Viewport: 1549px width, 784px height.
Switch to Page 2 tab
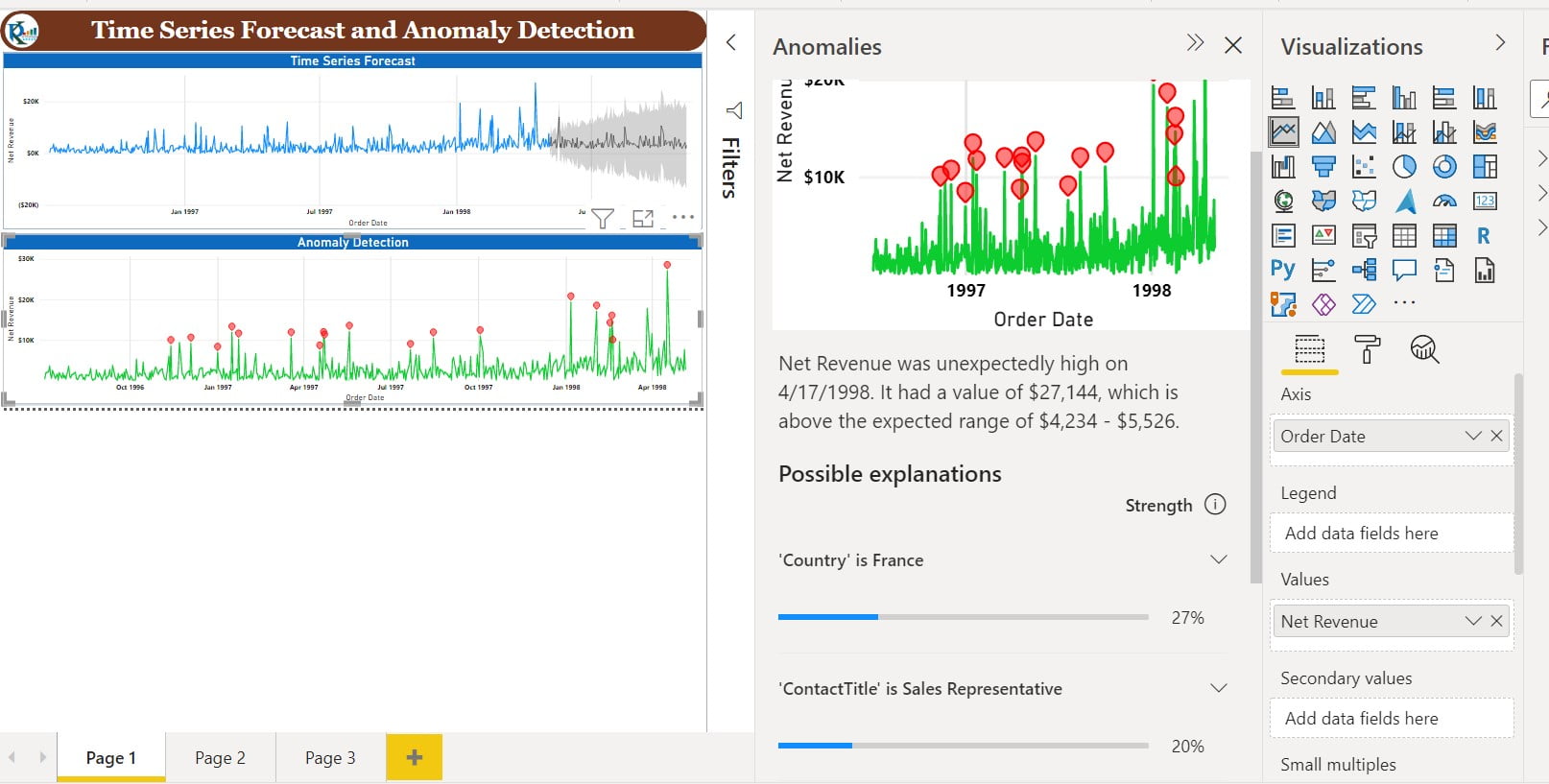coord(220,757)
